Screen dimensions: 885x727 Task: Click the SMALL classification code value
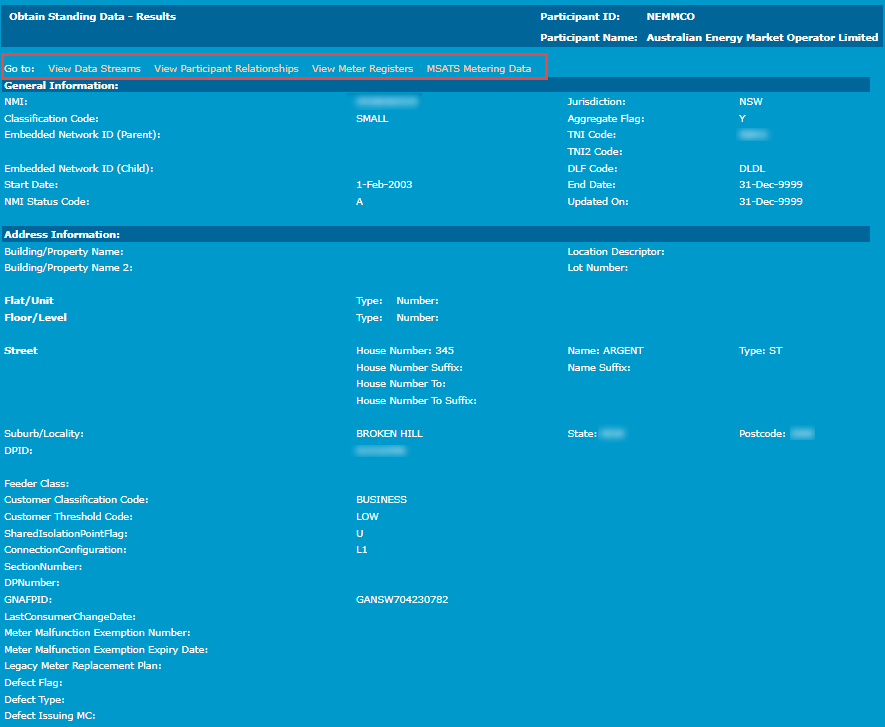[x=372, y=118]
